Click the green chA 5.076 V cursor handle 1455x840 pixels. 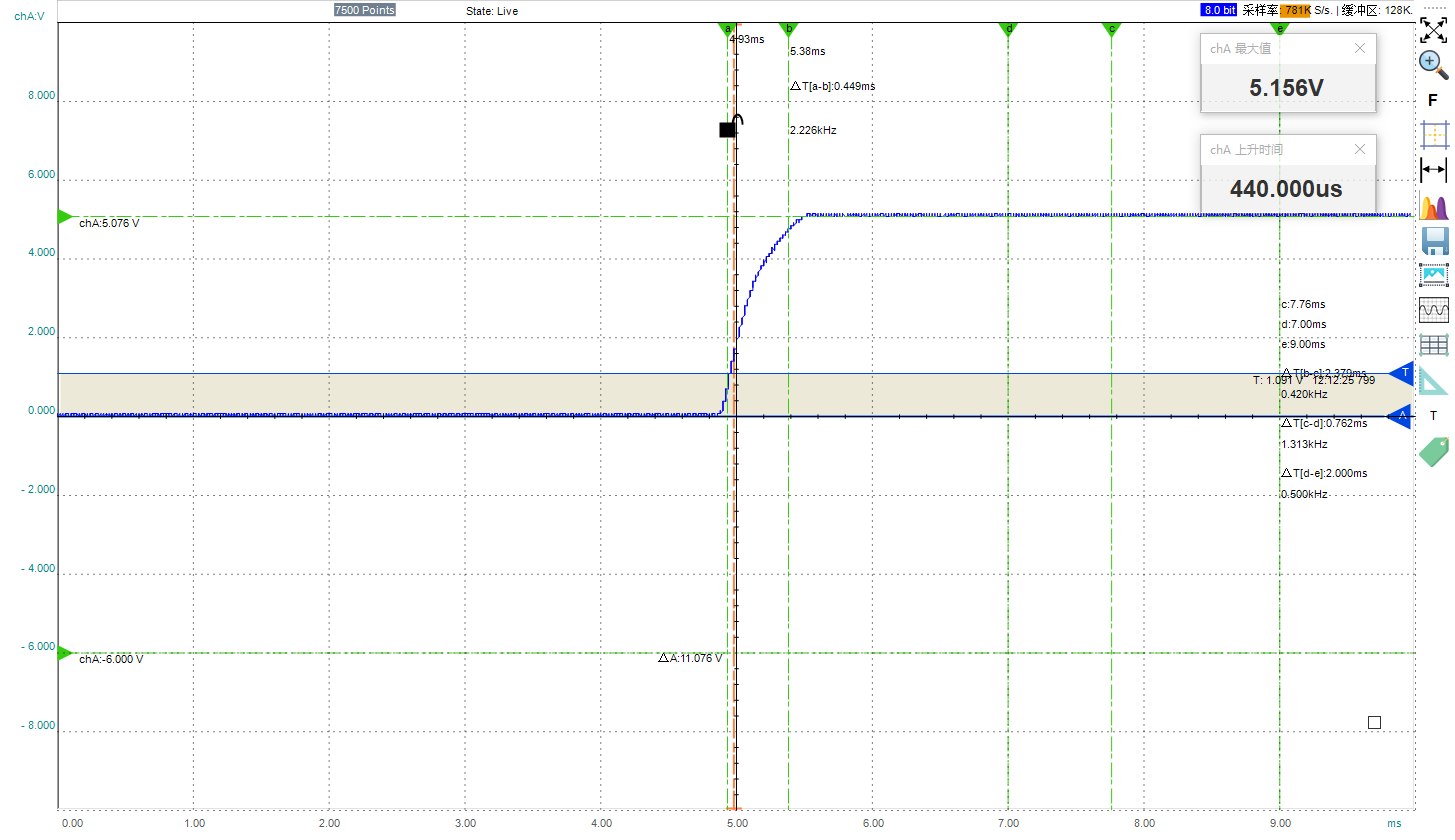tap(66, 217)
